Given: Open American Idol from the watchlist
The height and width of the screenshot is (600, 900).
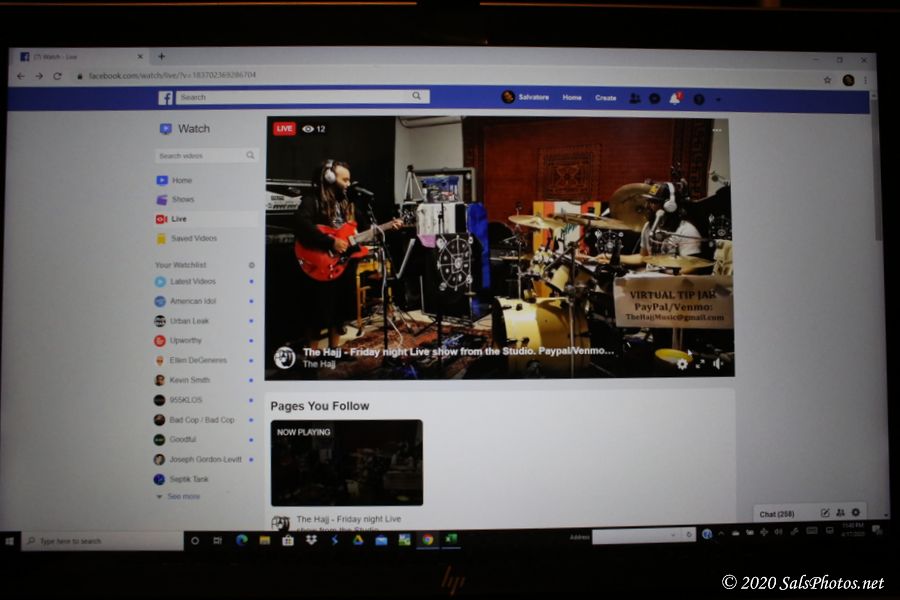Looking at the screenshot, I should 192,301.
